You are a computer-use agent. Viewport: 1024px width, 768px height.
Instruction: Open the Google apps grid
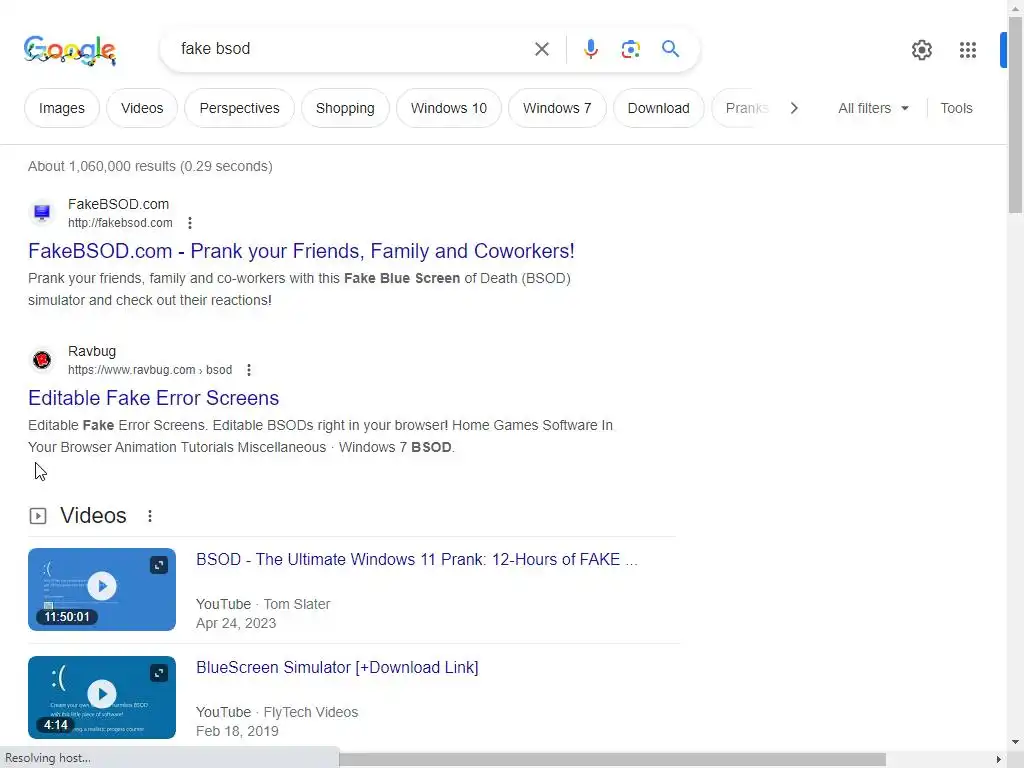click(x=968, y=50)
